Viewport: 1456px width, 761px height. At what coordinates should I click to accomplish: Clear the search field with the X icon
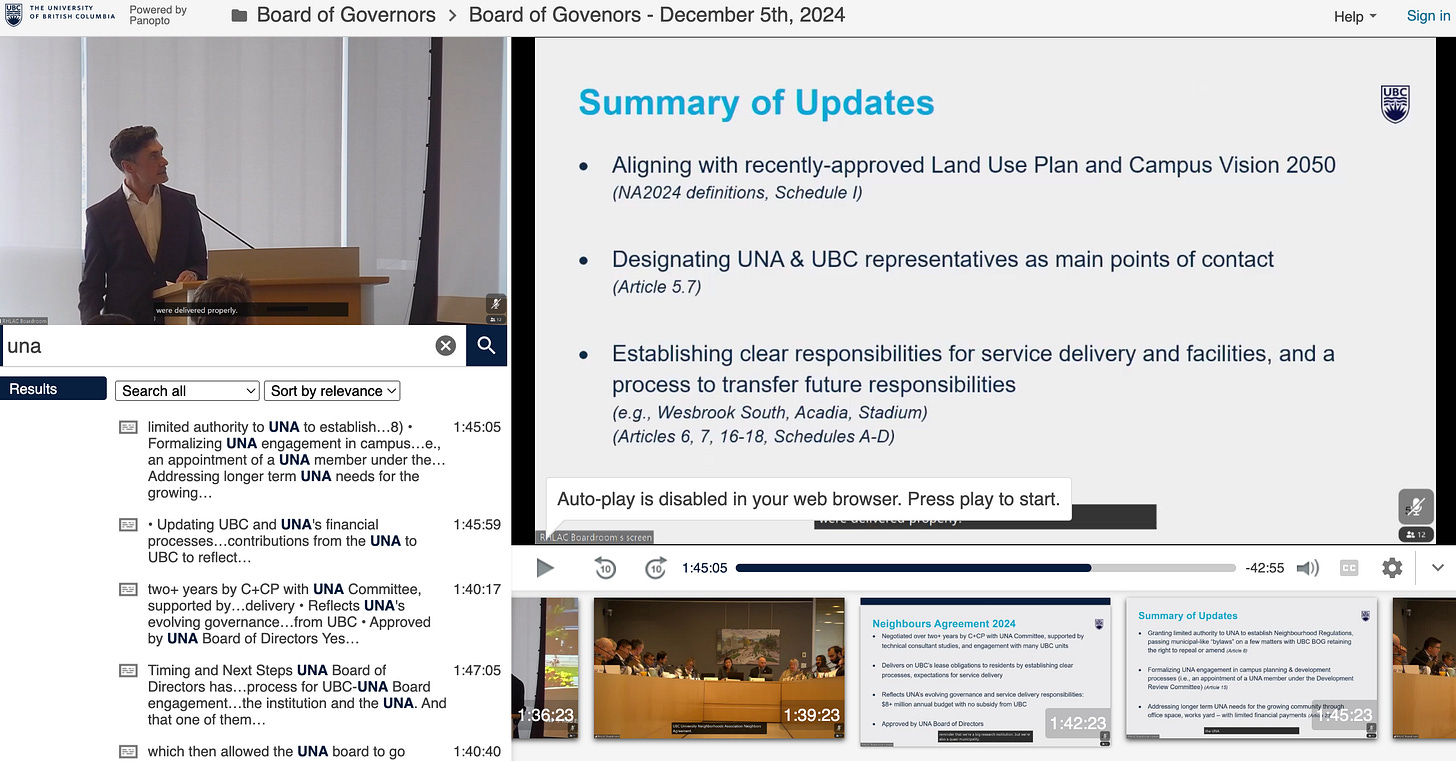pyautogui.click(x=446, y=346)
